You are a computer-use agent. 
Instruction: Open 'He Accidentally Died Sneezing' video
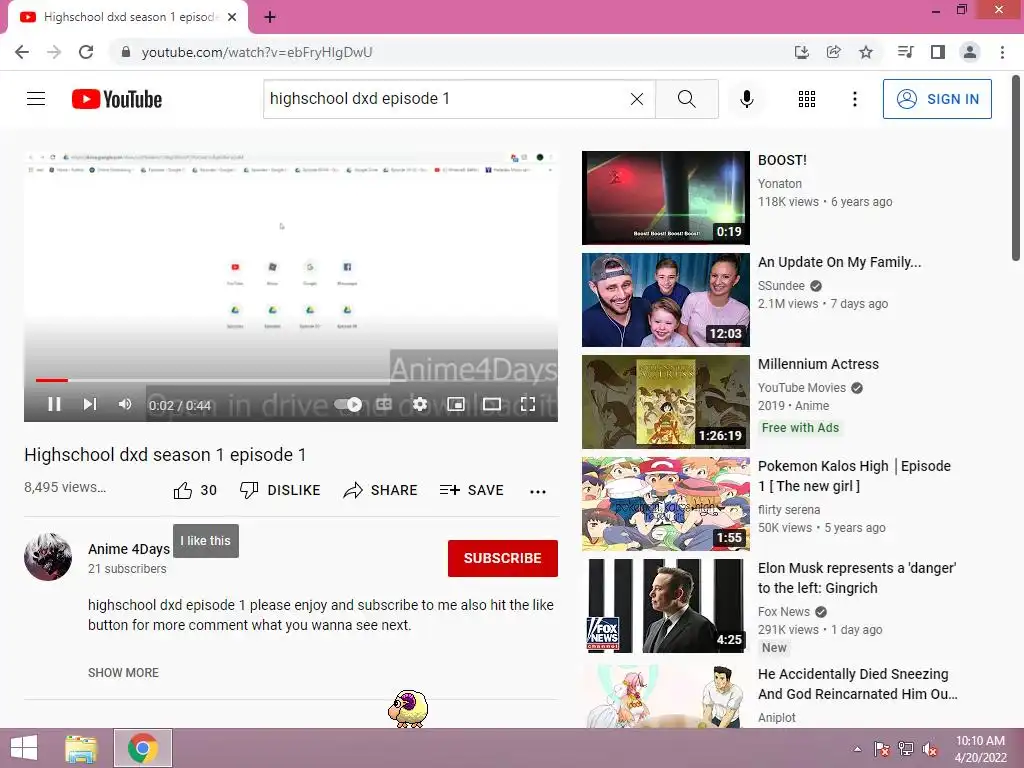pyautogui.click(x=857, y=684)
